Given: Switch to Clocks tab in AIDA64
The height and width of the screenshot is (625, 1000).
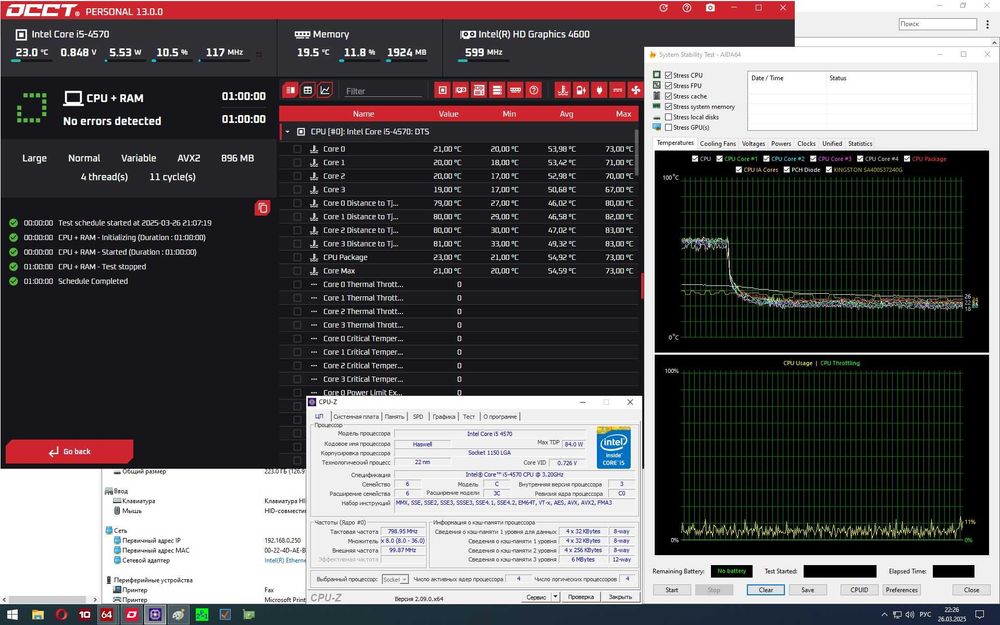Looking at the screenshot, I should coord(806,143).
